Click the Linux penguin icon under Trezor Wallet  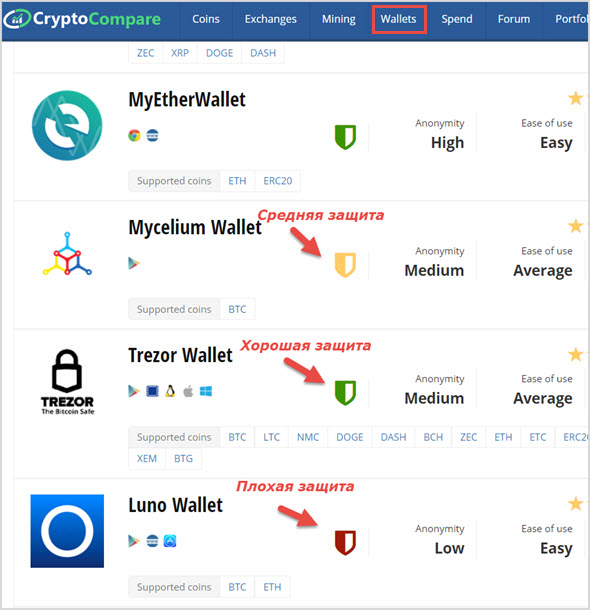click(x=170, y=391)
